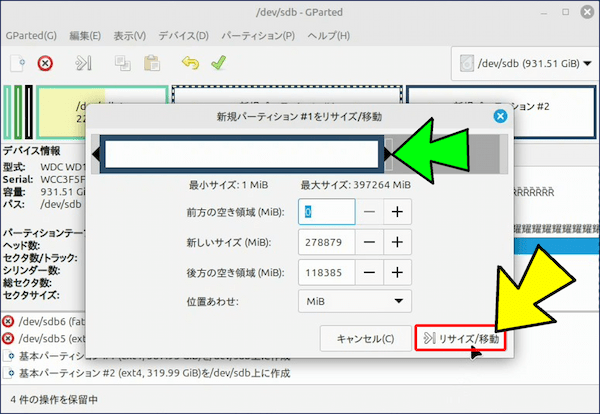Increase 後方の空き領域 with plus button
The image size is (600, 414).
pos(397,272)
